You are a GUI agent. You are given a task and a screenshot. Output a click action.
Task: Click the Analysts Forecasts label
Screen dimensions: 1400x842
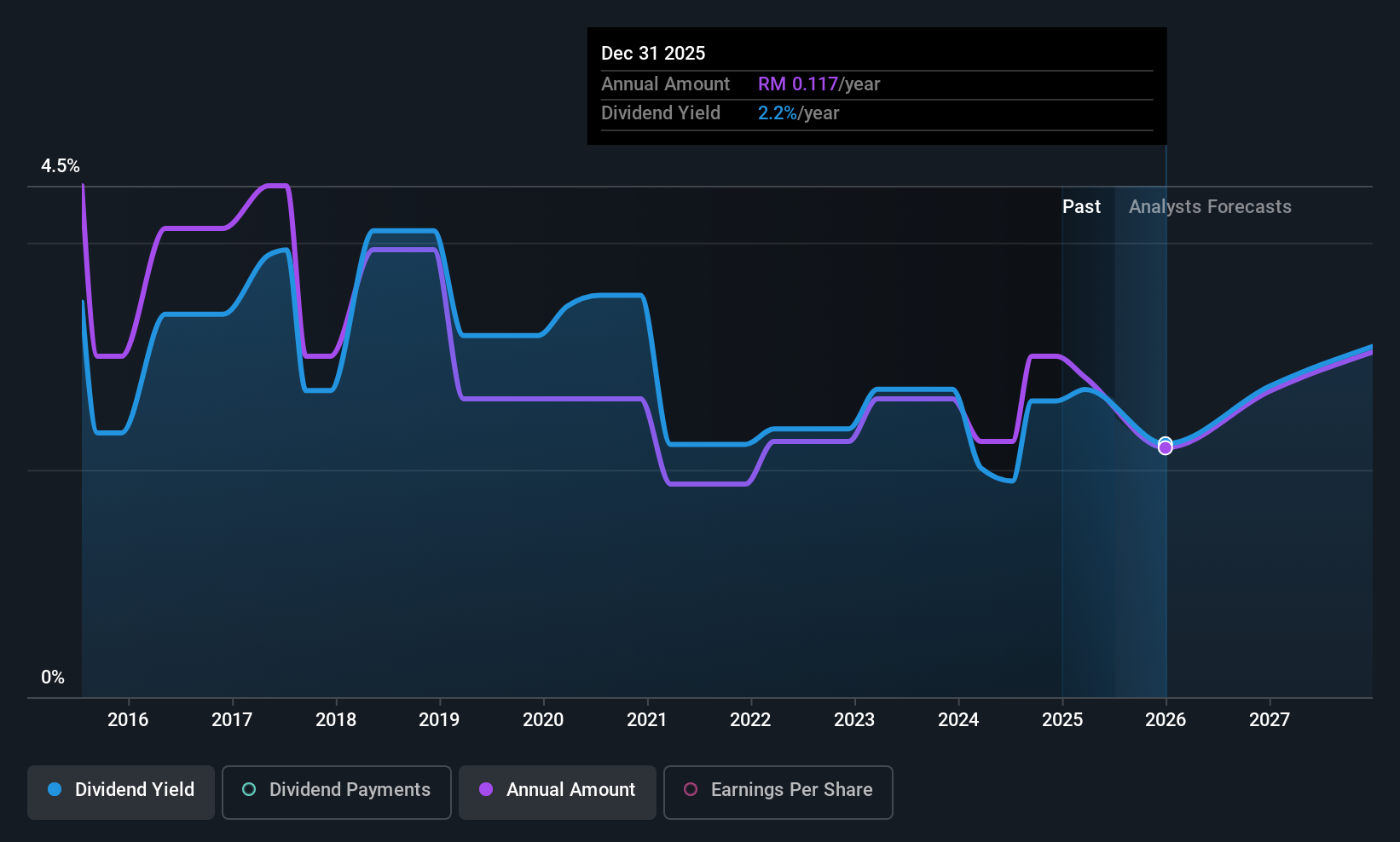pos(1210,206)
